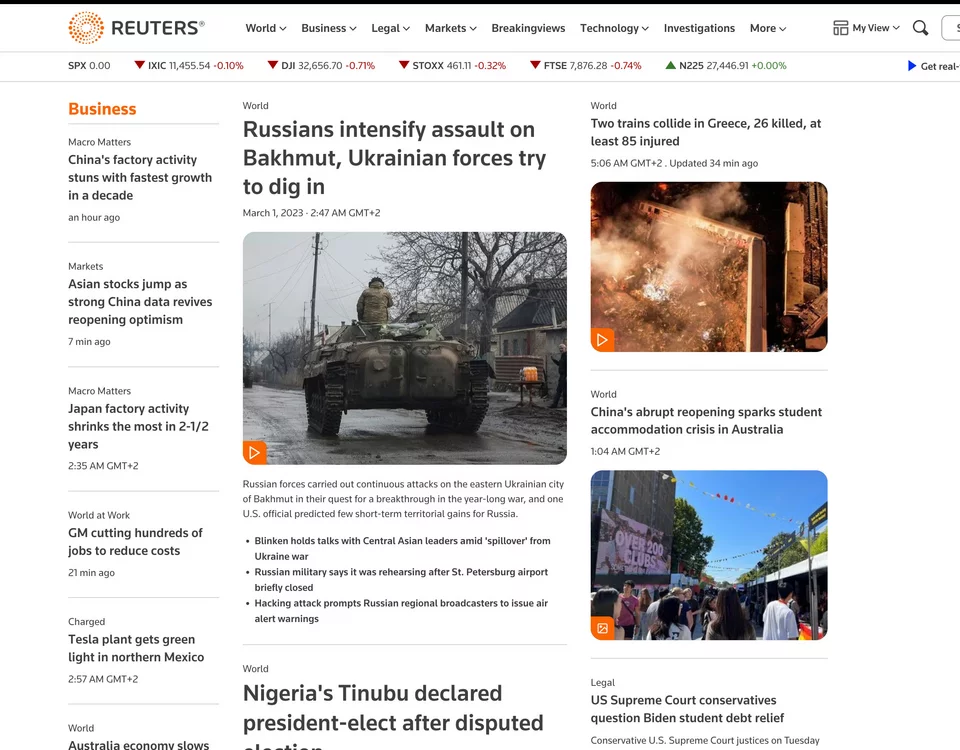Click the FTSE red down arrow

[536, 65]
